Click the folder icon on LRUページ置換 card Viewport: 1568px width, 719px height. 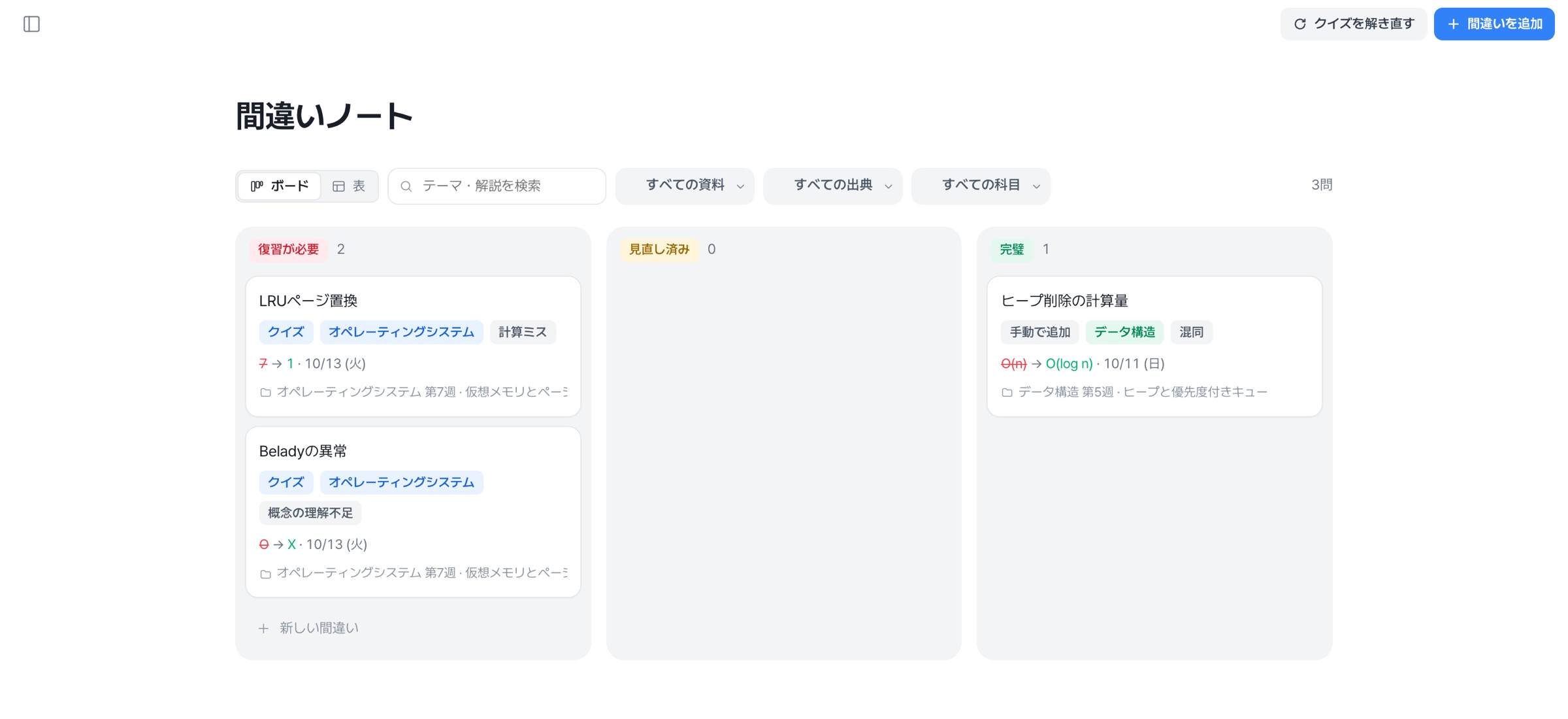(265, 392)
